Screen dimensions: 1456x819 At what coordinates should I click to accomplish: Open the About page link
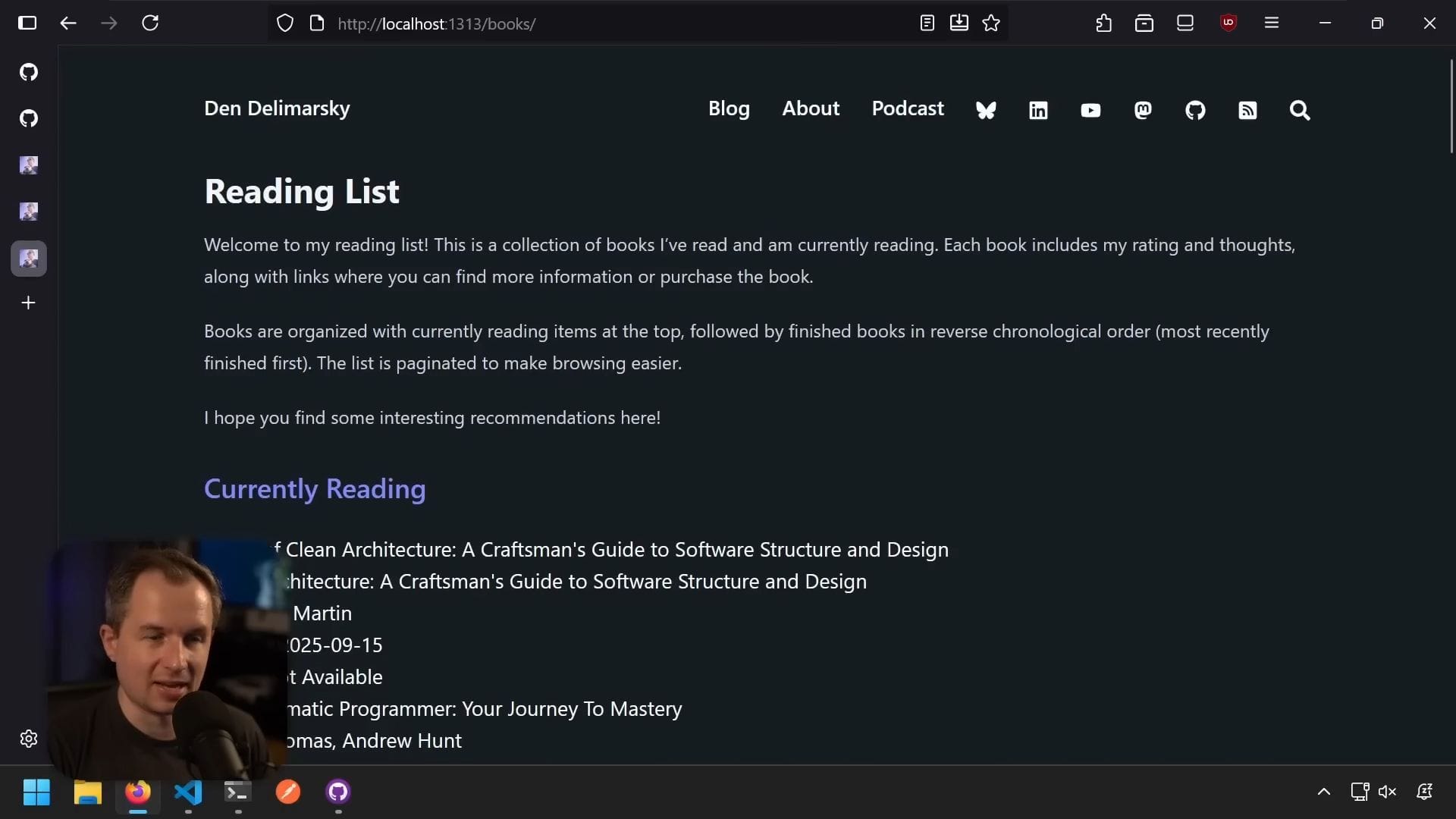811,108
